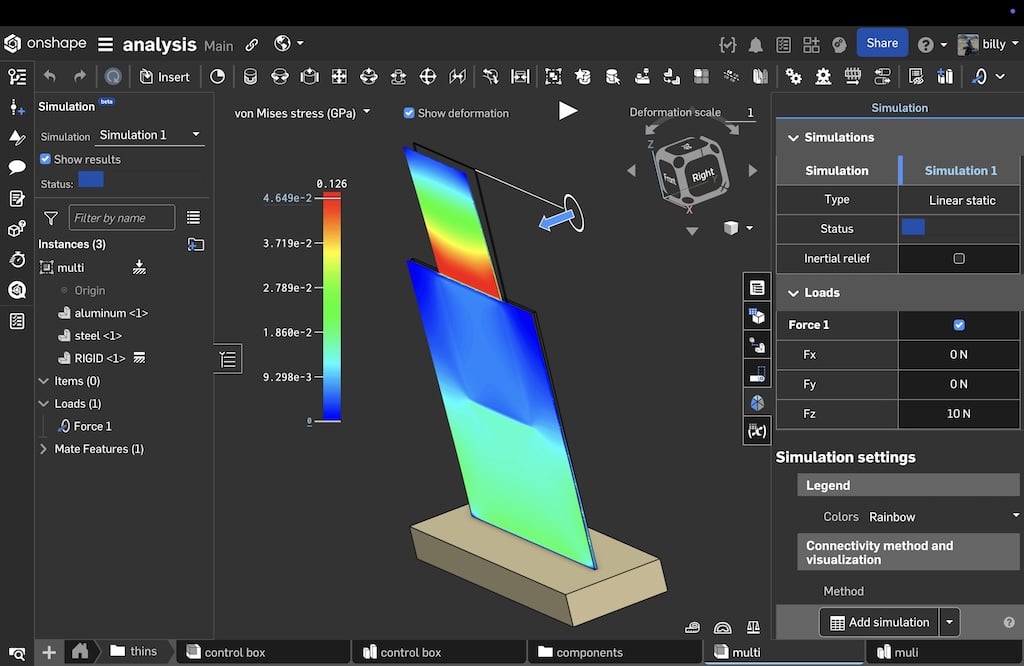The height and width of the screenshot is (666, 1024).
Task: Click the Filter by name field
Action: [x=121, y=218]
